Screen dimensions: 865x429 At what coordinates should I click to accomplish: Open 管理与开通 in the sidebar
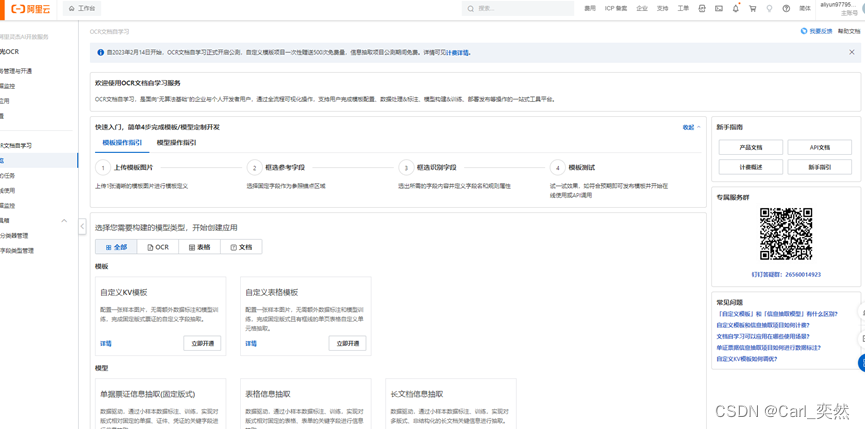pyautogui.click(x=16, y=71)
